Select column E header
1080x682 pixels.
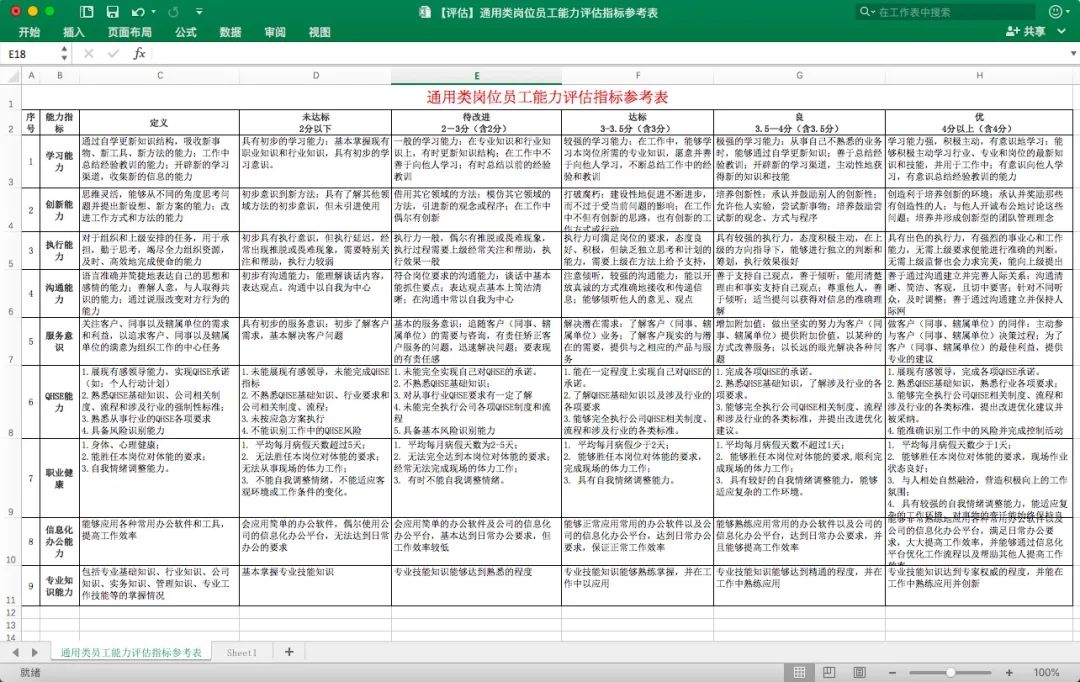point(477,76)
